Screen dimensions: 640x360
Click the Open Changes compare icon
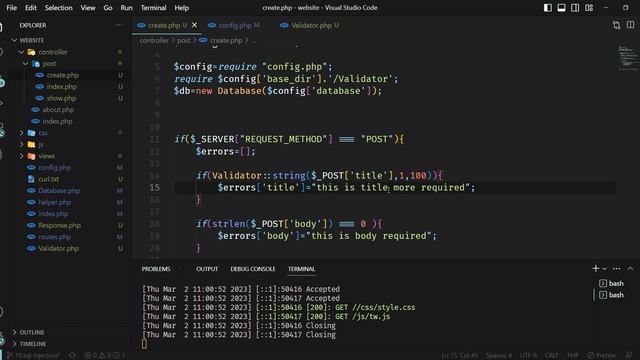[616, 25]
